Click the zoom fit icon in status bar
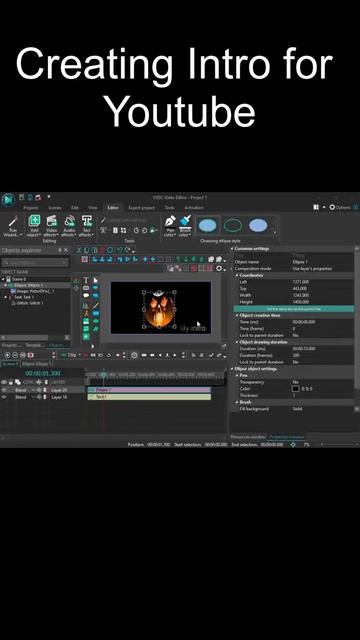This screenshot has width=360, height=640. pyautogui.click(x=293, y=444)
